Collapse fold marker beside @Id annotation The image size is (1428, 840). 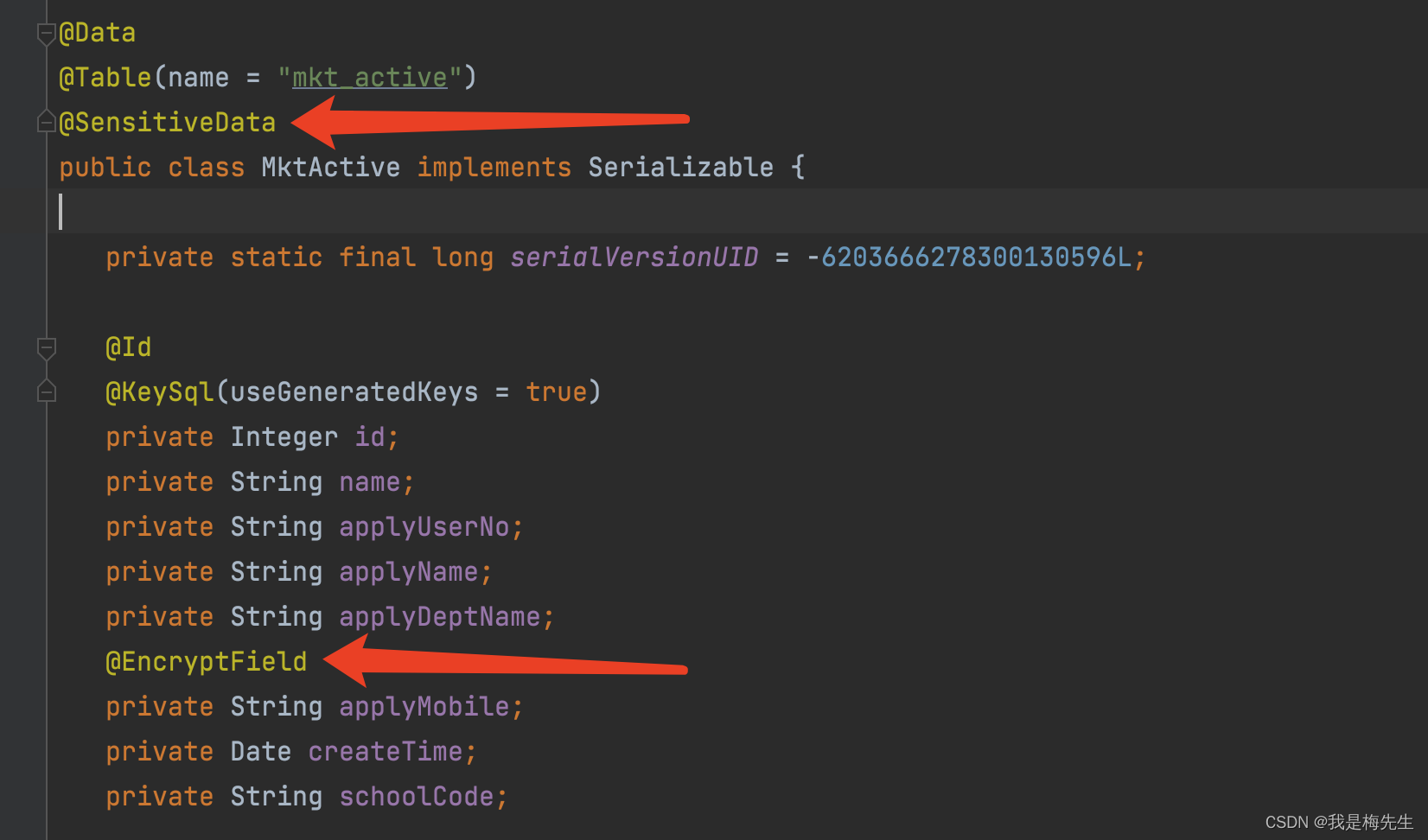47,348
